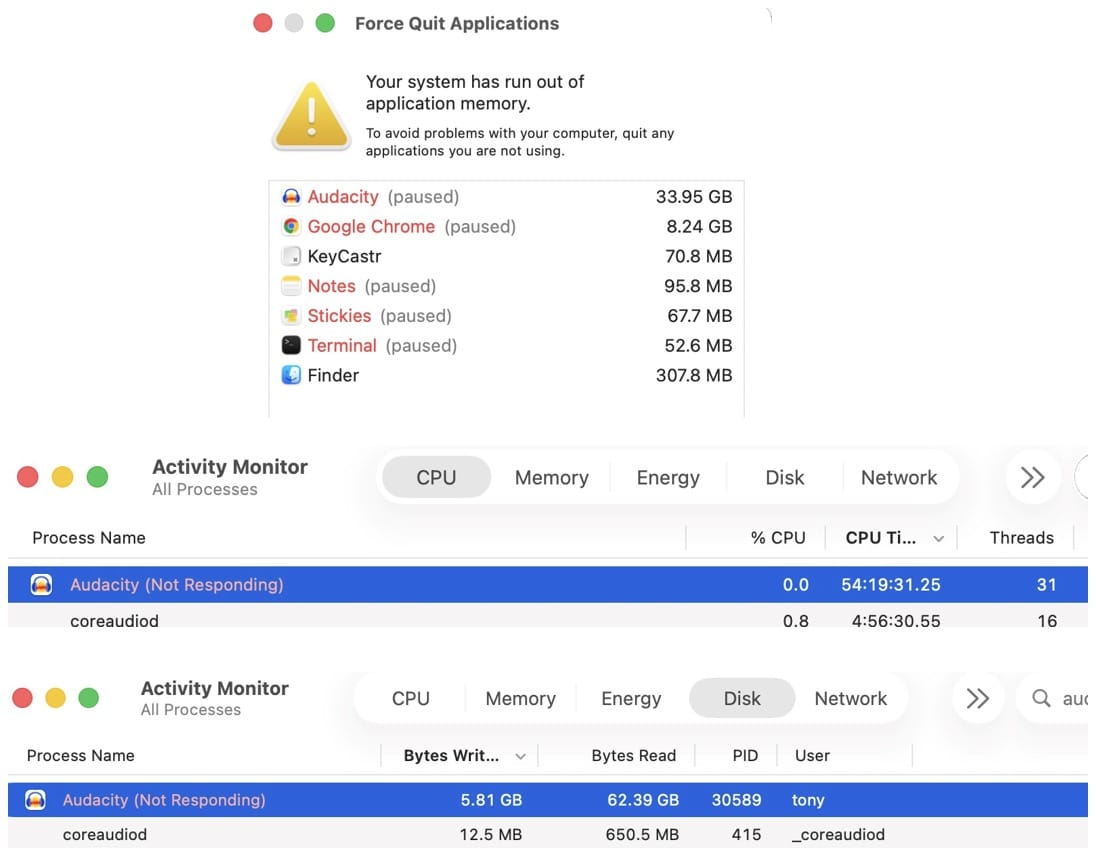Select the Stickies app icon
This screenshot has width=1096, height=848.
(x=291, y=316)
